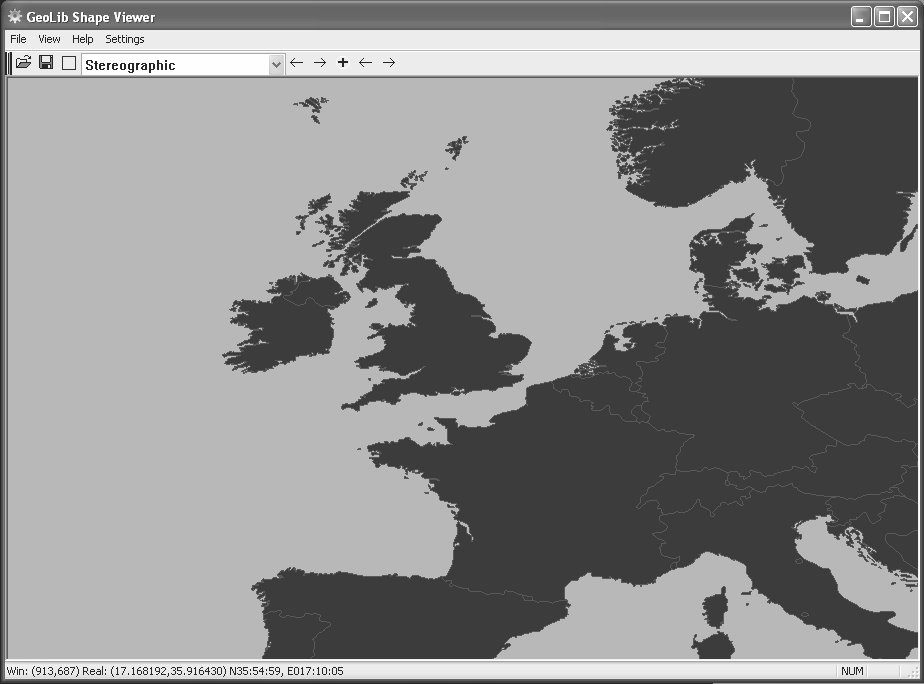Click the GeoLib gear icon in title bar

(15, 16)
